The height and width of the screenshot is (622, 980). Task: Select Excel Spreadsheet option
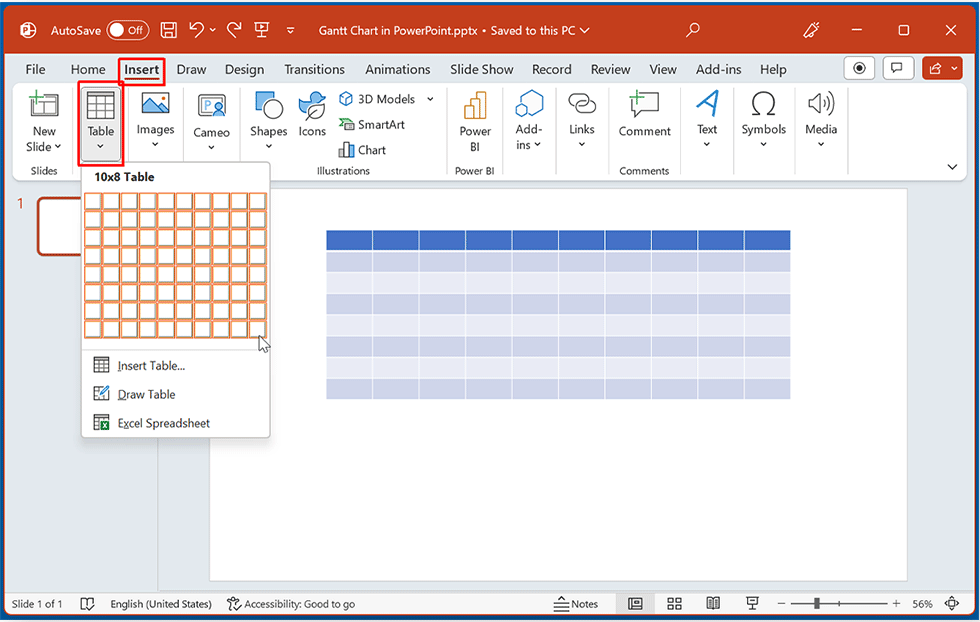tap(163, 423)
